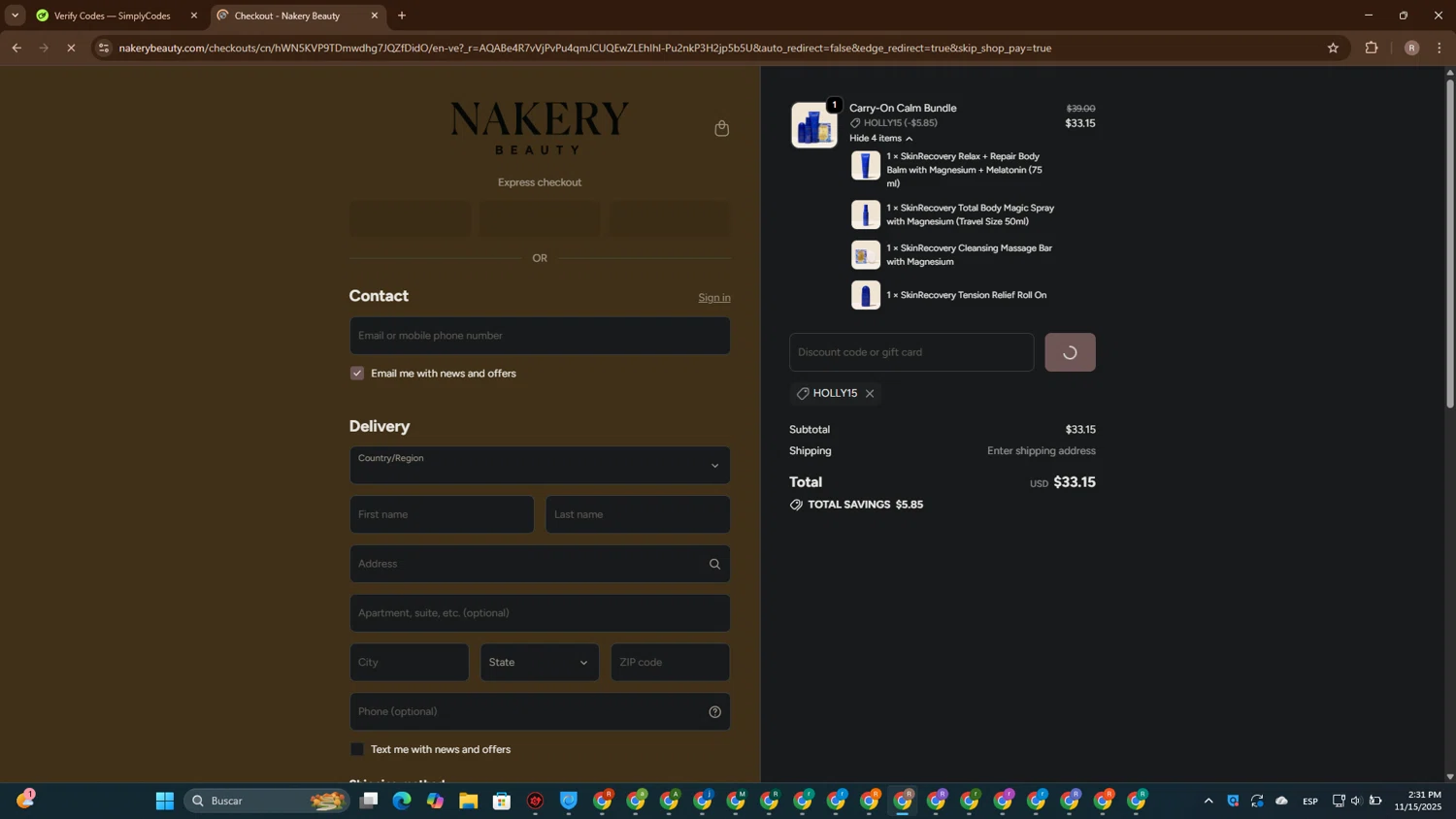
Task: Open the Windows Start menu
Action: (x=165, y=801)
